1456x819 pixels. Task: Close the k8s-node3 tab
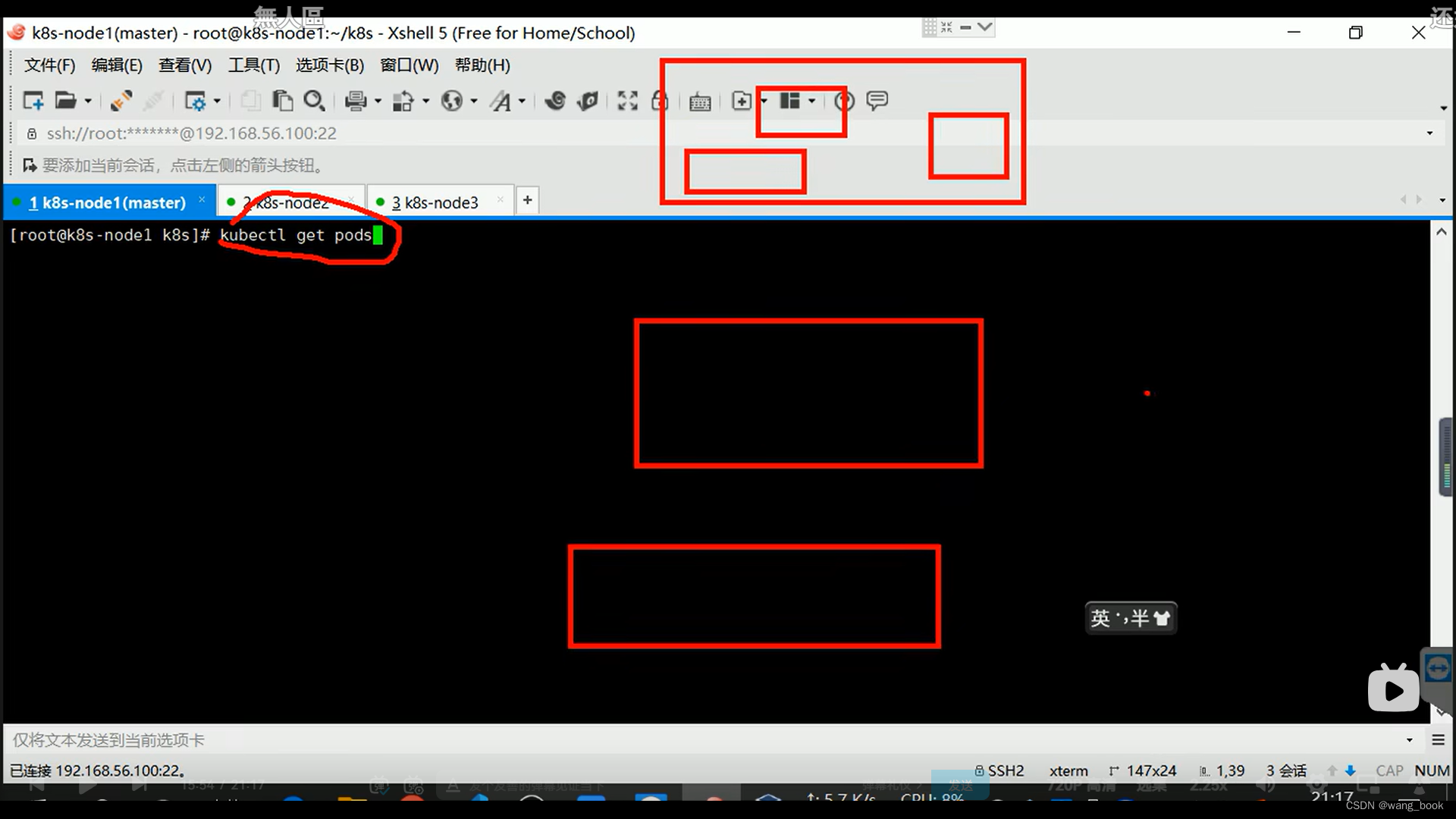coord(500,199)
